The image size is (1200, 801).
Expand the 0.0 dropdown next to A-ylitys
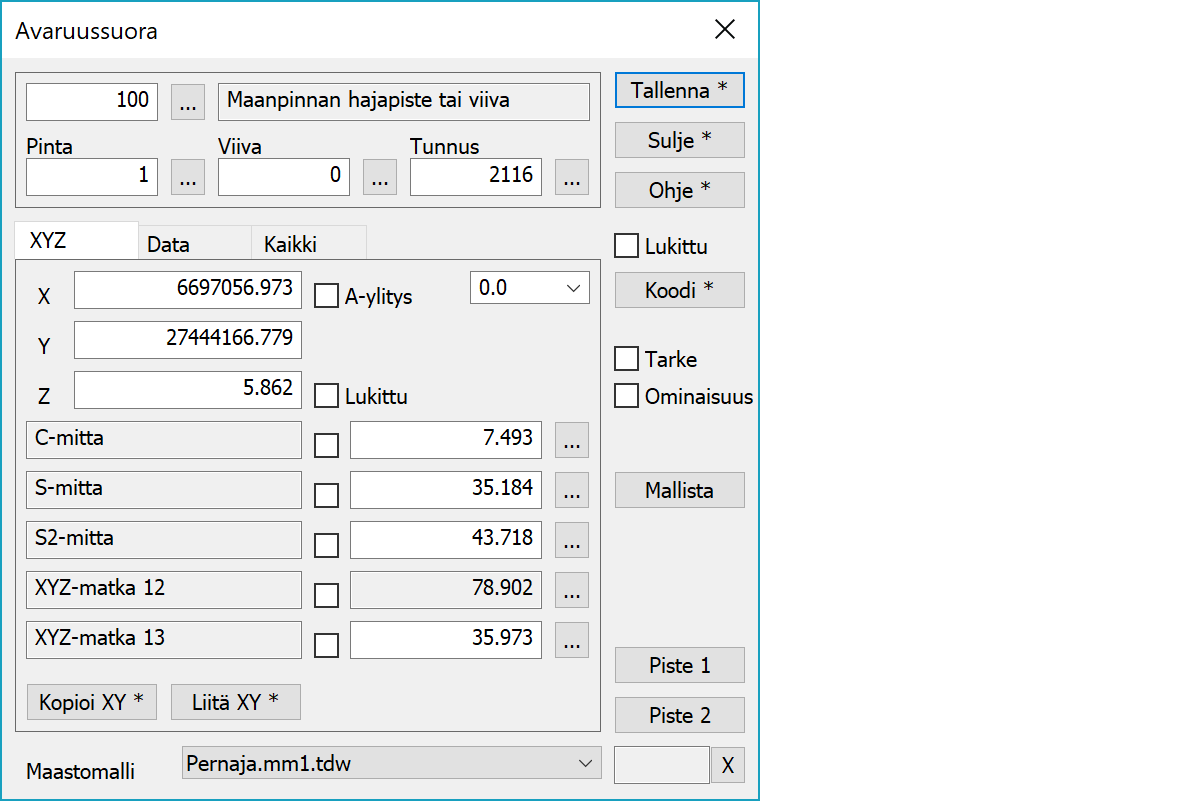pyautogui.click(x=529, y=288)
